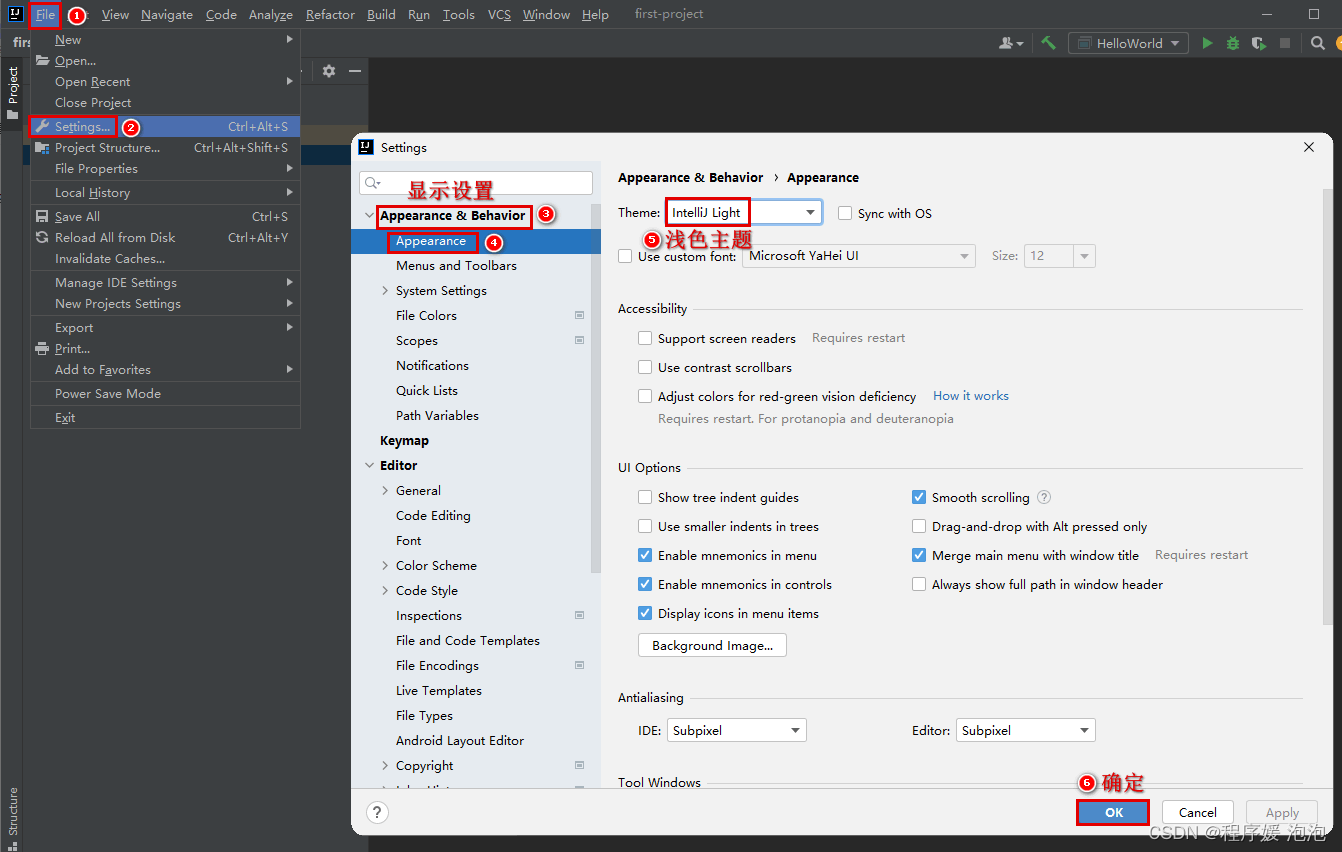Click the OK button
This screenshot has height=852, width=1342.
1113,812
